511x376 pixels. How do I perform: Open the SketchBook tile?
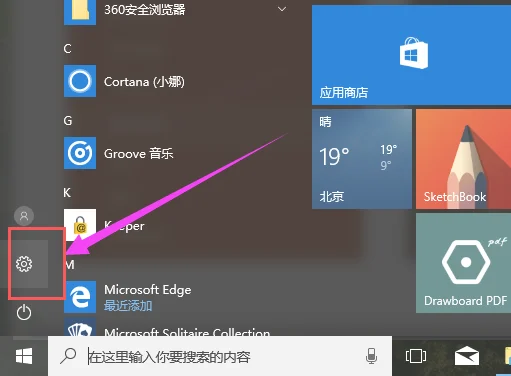[x=463, y=159]
